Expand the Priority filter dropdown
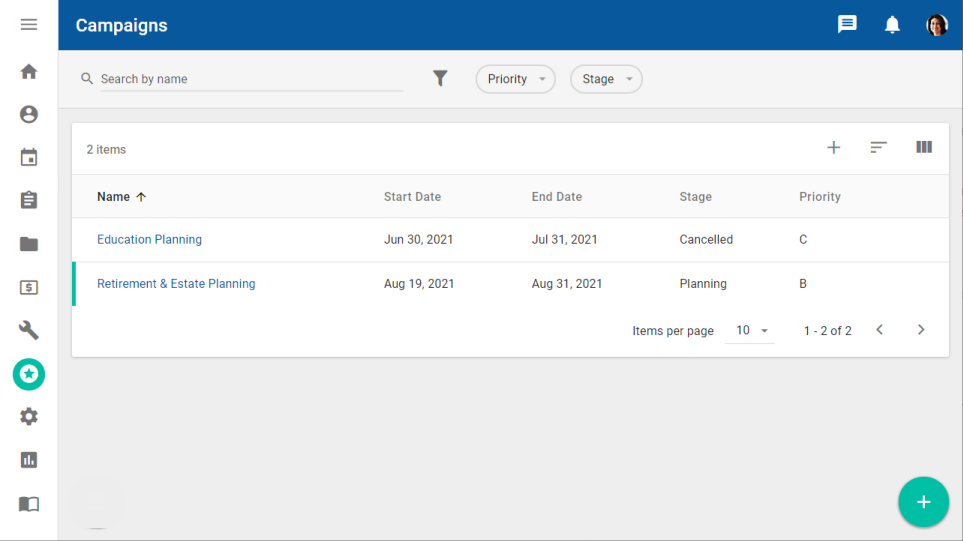This screenshot has width=963, height=541. coord(515,79)
